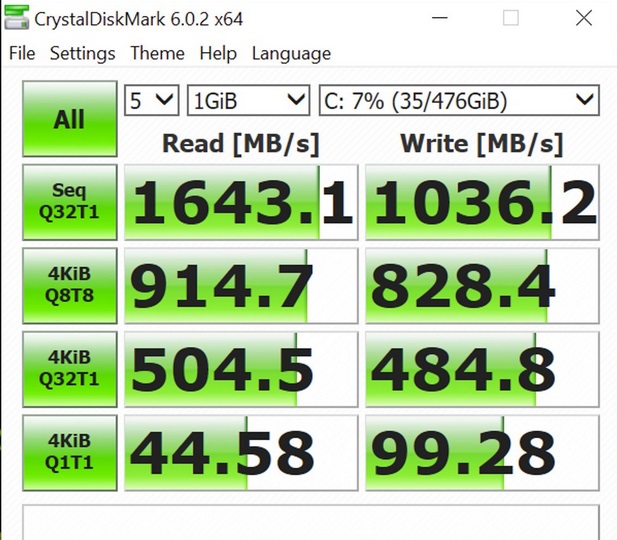The width and height of the screenshot is (617, 540).
Task: Open the File menu
Action: (x=22, y=53)
